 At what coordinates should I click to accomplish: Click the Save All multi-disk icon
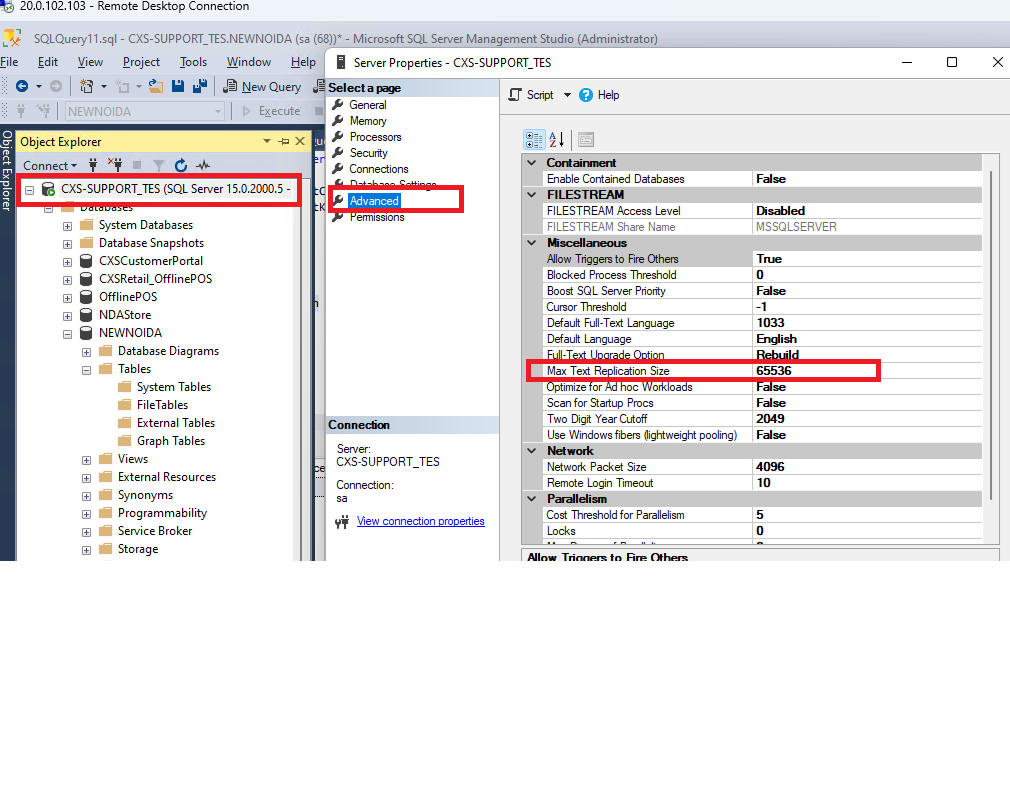(x=200, y=86)
